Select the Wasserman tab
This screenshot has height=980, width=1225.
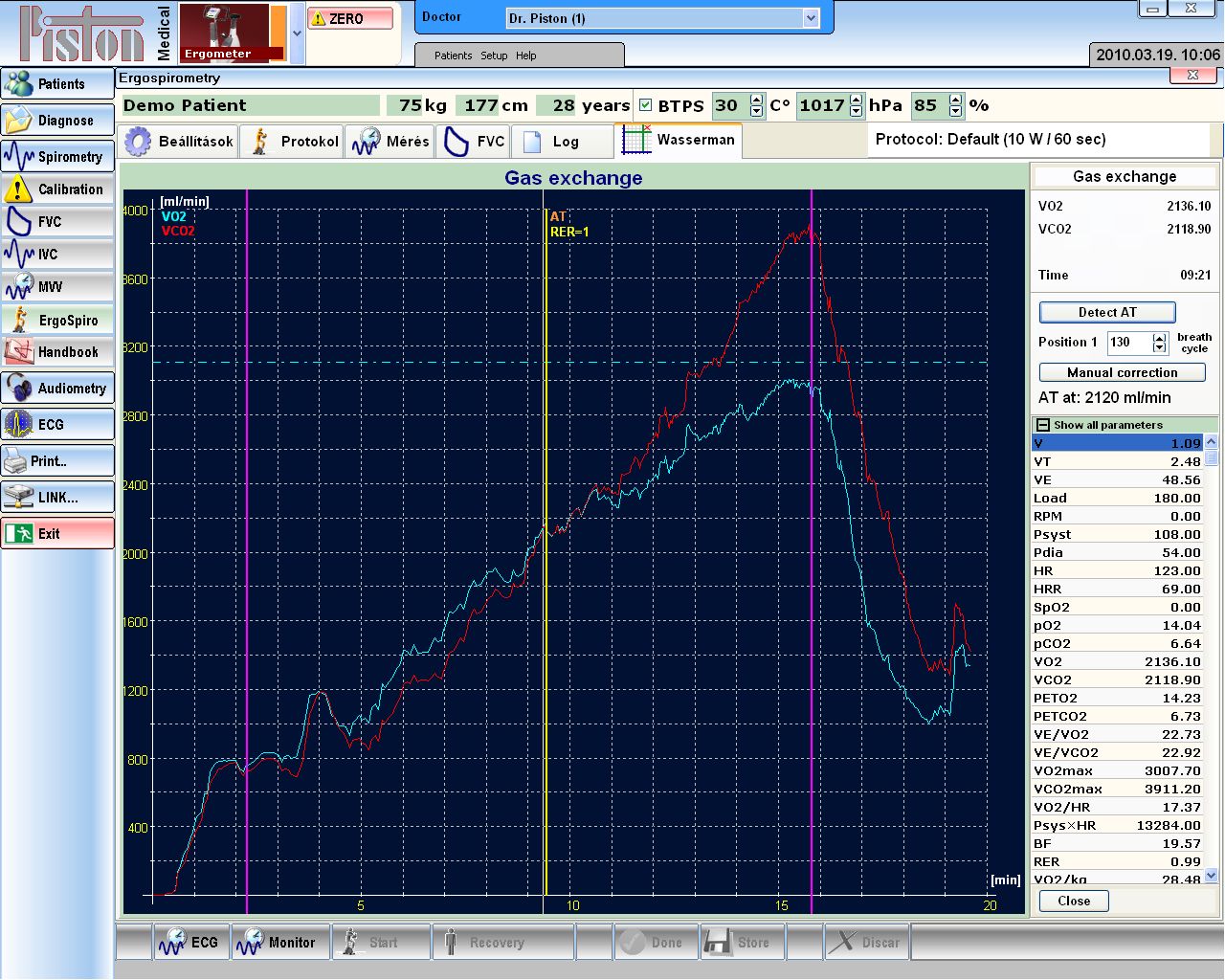click(679, 140)
